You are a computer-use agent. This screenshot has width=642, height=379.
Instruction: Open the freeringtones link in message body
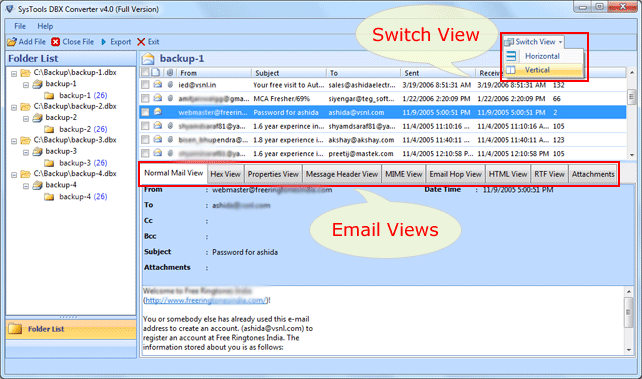pyautogui.click(x=206, y=300)
